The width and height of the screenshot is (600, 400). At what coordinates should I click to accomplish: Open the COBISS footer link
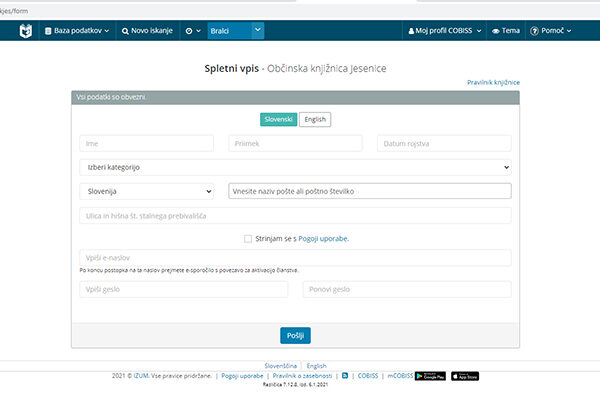(x=368, y=376)
